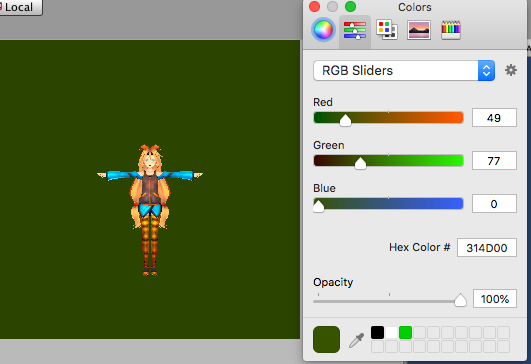This screenshot has height=364, width=531.
Task: Click the Opacity percentage field
Action: click(495, 299)
